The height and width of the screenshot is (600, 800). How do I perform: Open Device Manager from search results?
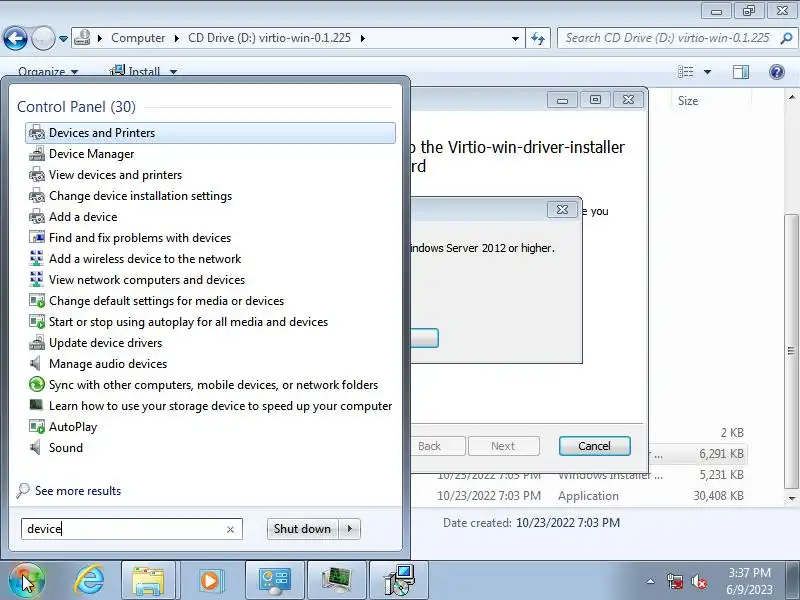click(91, 154)
